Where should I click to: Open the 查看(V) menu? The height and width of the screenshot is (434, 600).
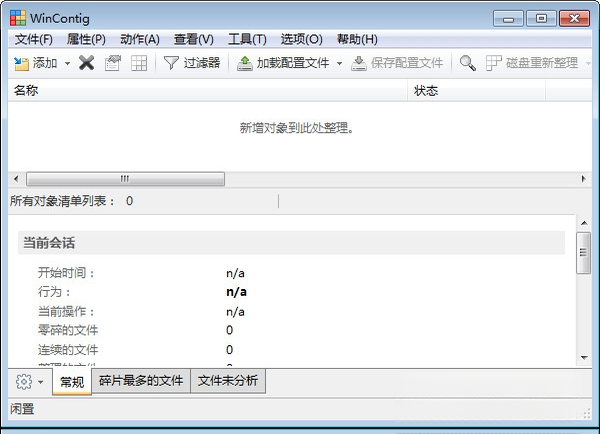(x=194, y=39)
